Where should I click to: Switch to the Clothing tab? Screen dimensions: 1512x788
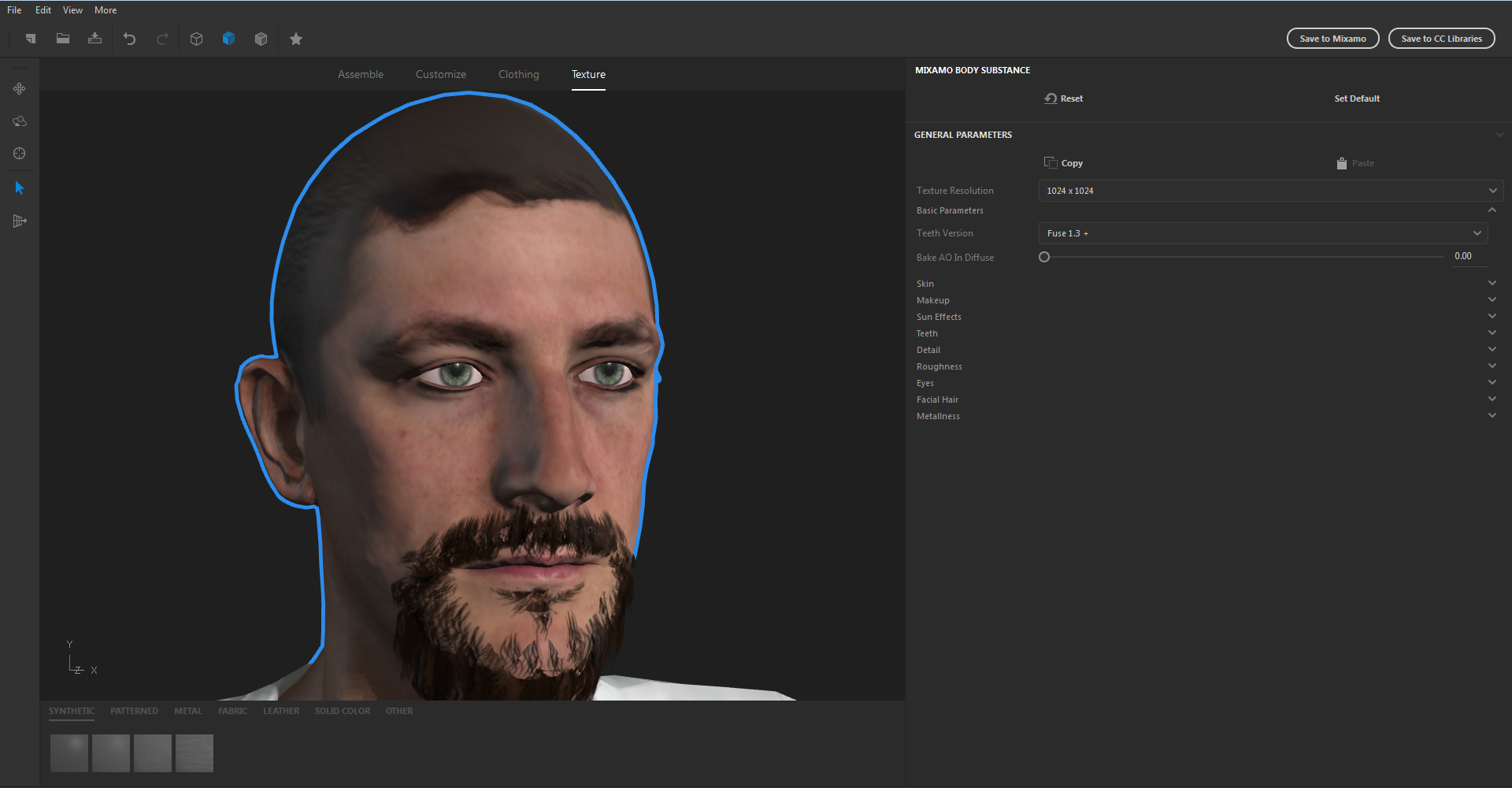tap(518, 74)
